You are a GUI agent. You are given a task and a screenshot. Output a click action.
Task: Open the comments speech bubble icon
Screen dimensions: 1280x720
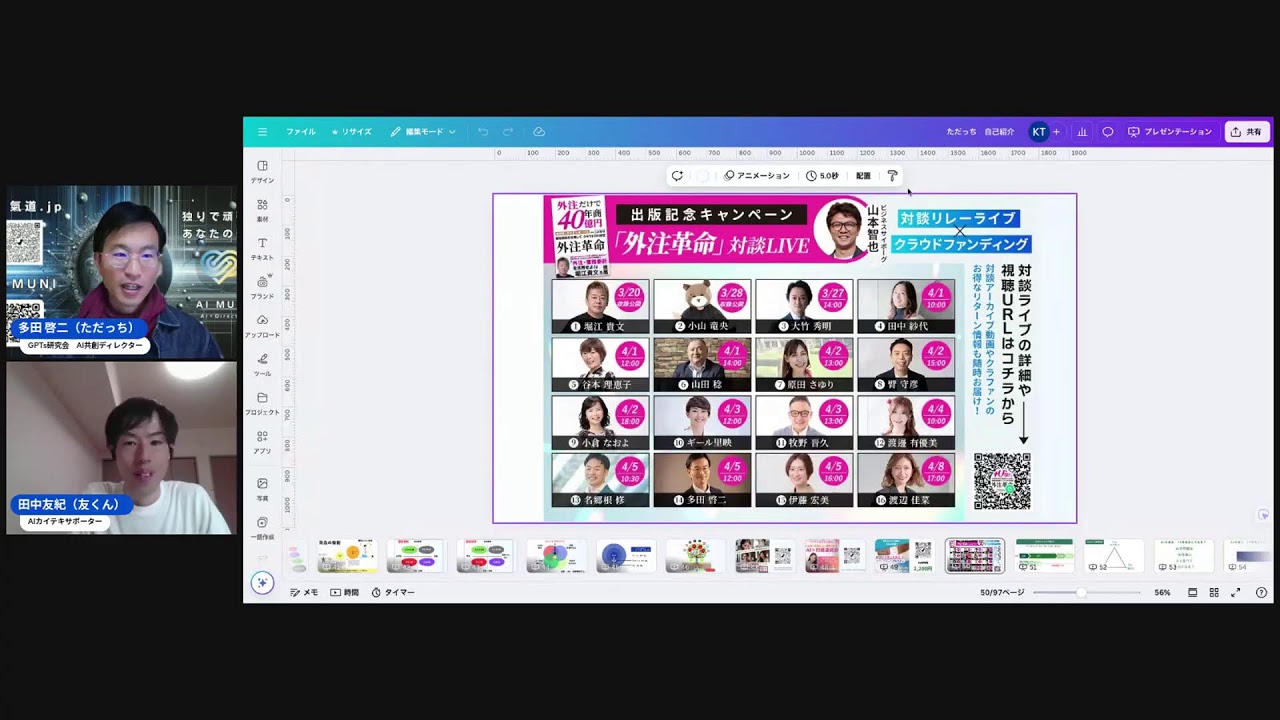click(1108, 132)
